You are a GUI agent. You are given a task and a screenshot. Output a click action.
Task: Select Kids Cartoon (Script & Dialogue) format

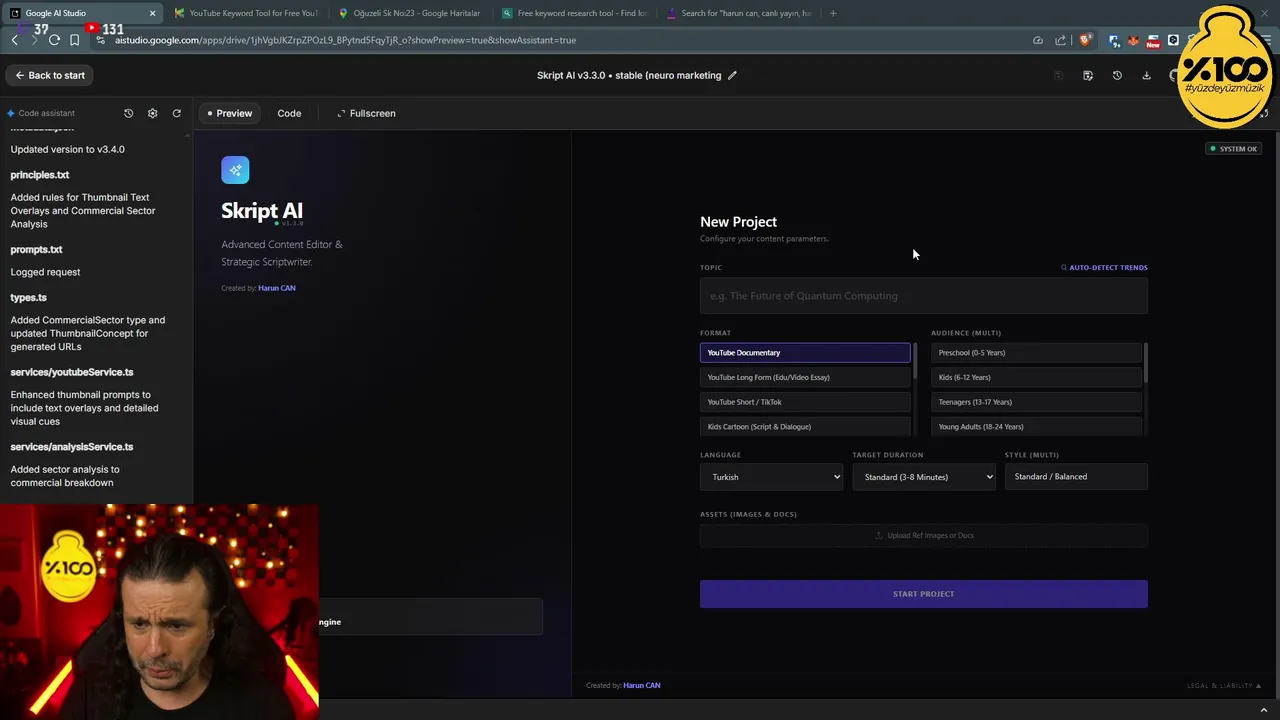(x=805, y=426)
